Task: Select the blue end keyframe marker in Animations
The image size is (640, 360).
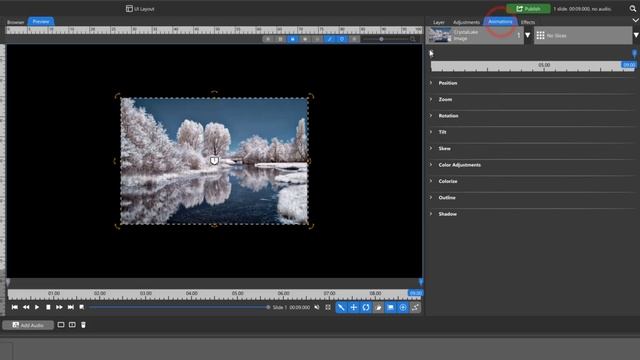Action: (x=634, y=53)
